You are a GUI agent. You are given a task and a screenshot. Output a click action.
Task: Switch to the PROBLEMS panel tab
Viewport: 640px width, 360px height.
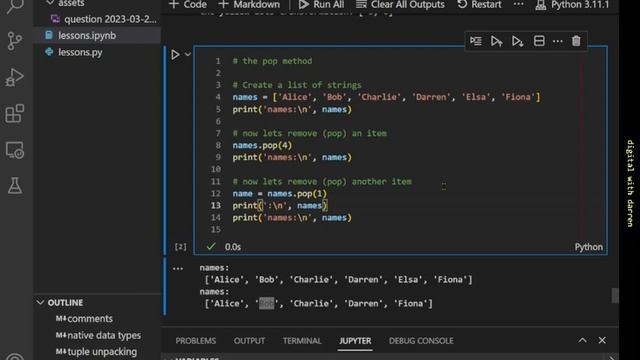(196, 340)
